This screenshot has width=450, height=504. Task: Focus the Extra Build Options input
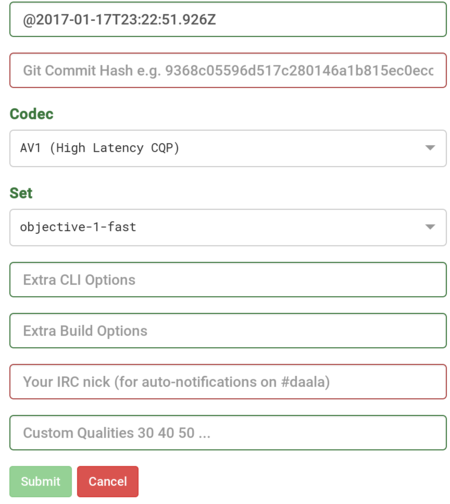click(x=228, y=331)
